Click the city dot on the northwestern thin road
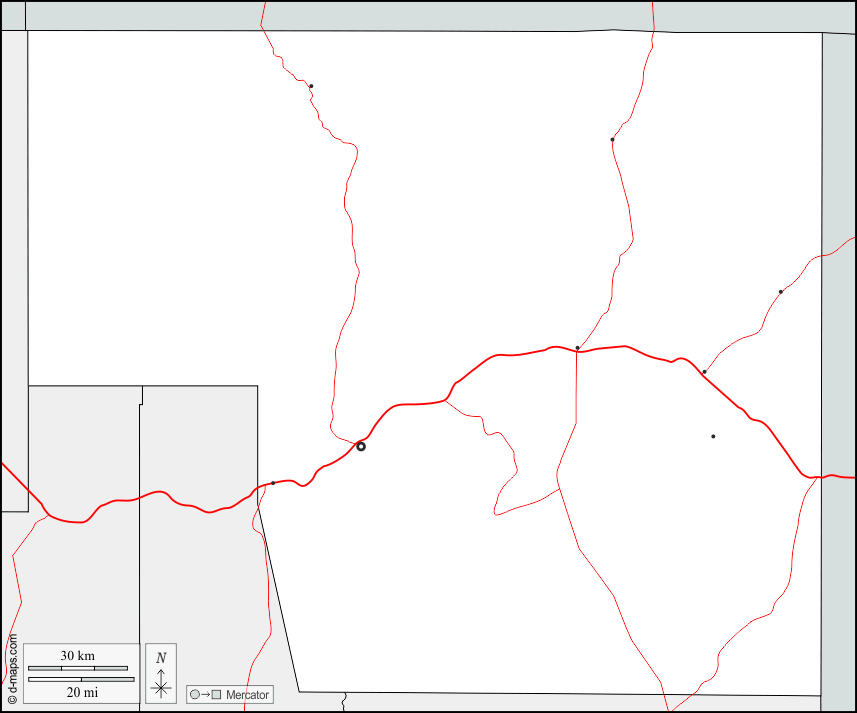Viewport: 857px width, 713px height. (311, 86)
